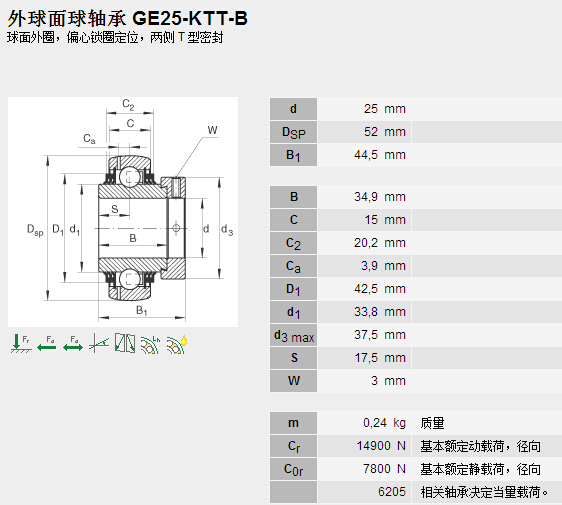Image resolution: width=562 pixels, height=505 pixels.
Task: Click the value 20,2 mm
Action: click(x=380, y=242)
